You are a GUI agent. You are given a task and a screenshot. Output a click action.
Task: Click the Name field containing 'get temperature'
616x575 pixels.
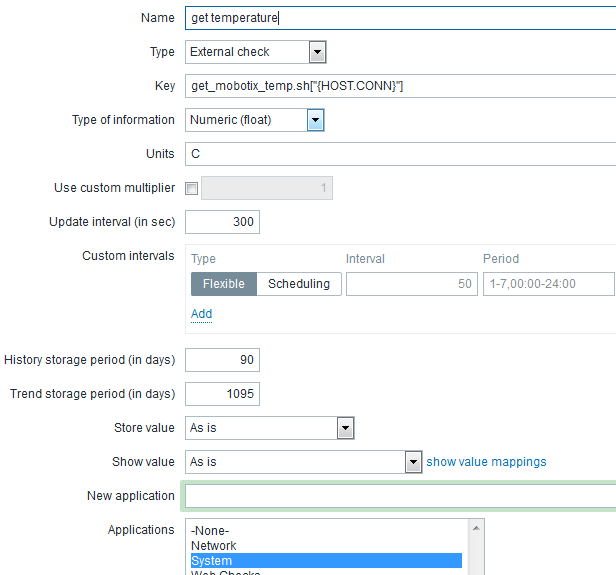(x=400, y=18)
